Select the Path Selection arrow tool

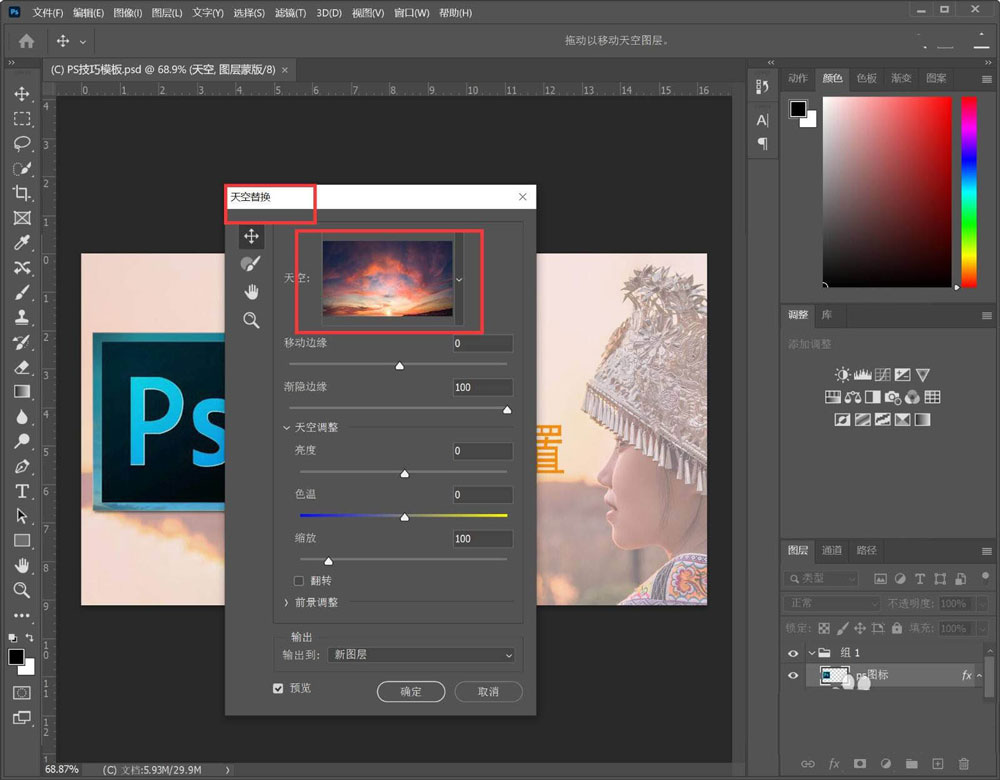coord(22,515)
